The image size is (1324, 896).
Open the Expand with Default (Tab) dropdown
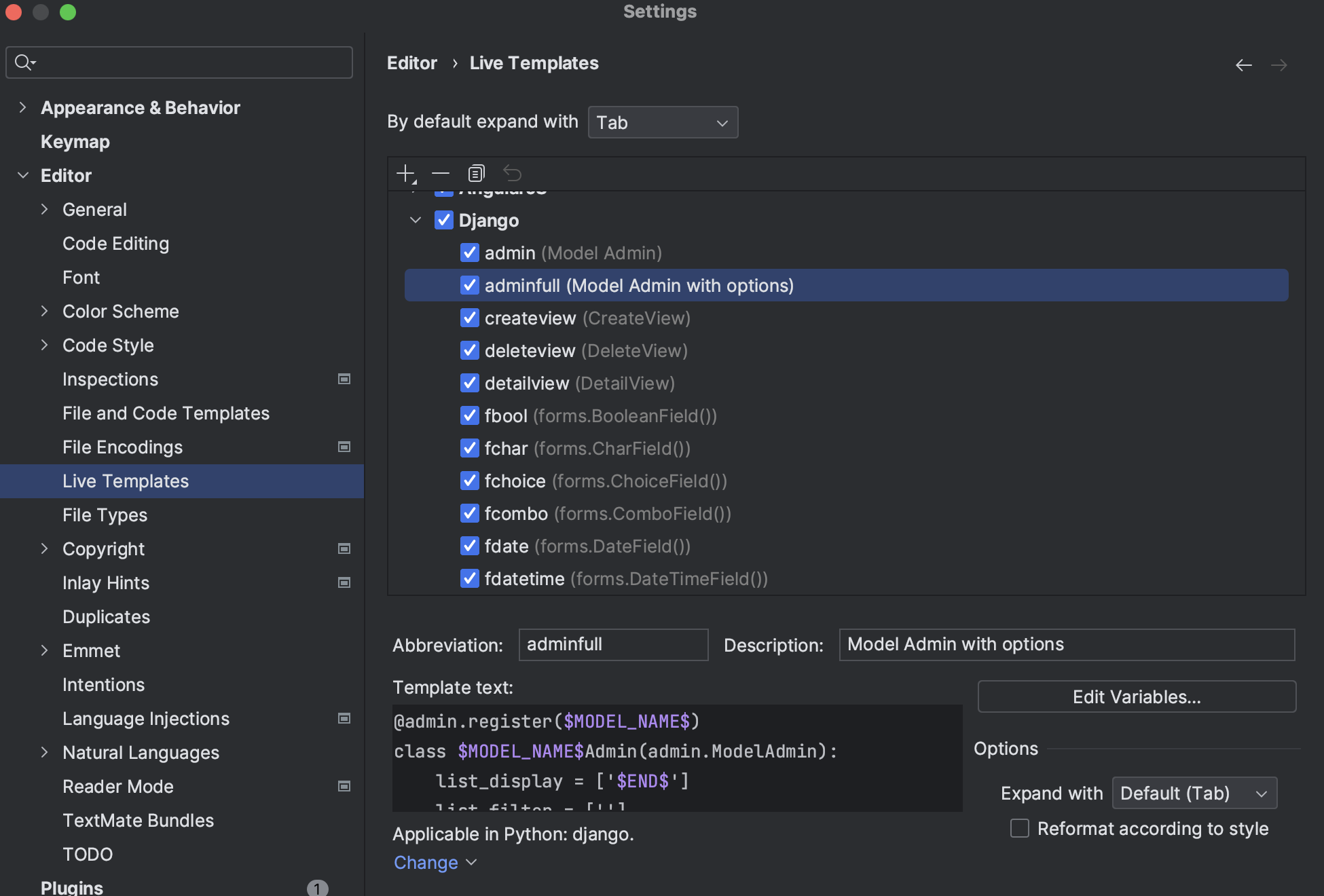point(1194,793)
